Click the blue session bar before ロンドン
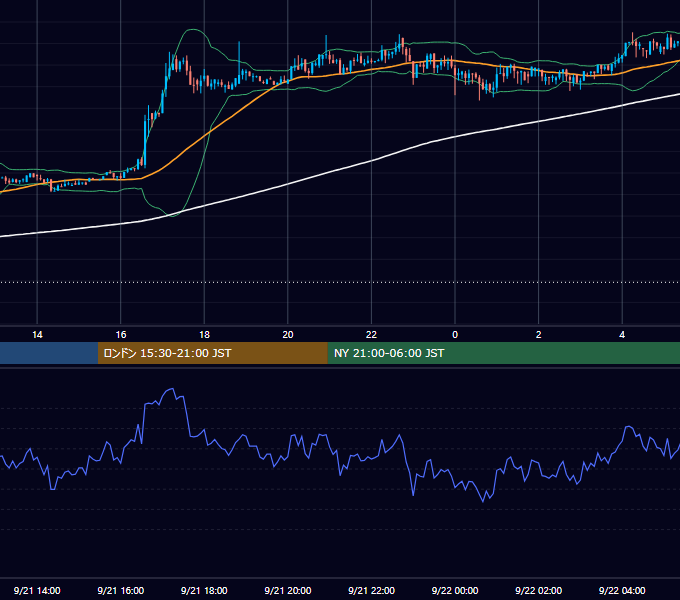Image resolution: width=680 pixels, height=600 pixels. [x=49, y=353]
